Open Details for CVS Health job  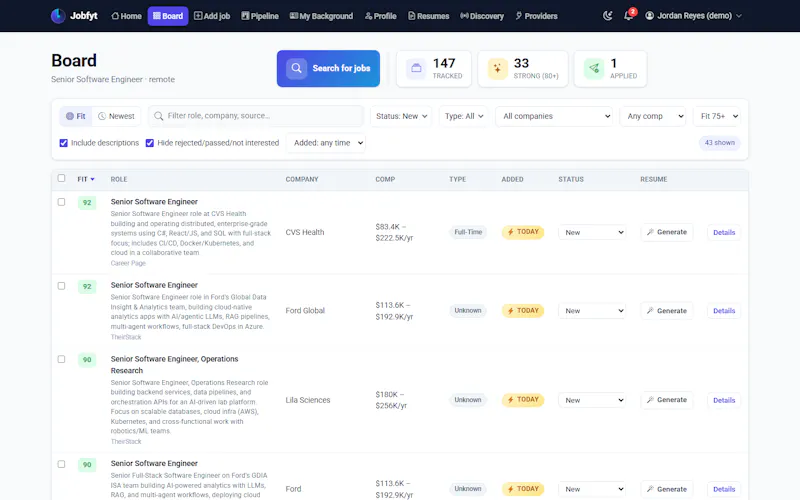pos(724,233)
